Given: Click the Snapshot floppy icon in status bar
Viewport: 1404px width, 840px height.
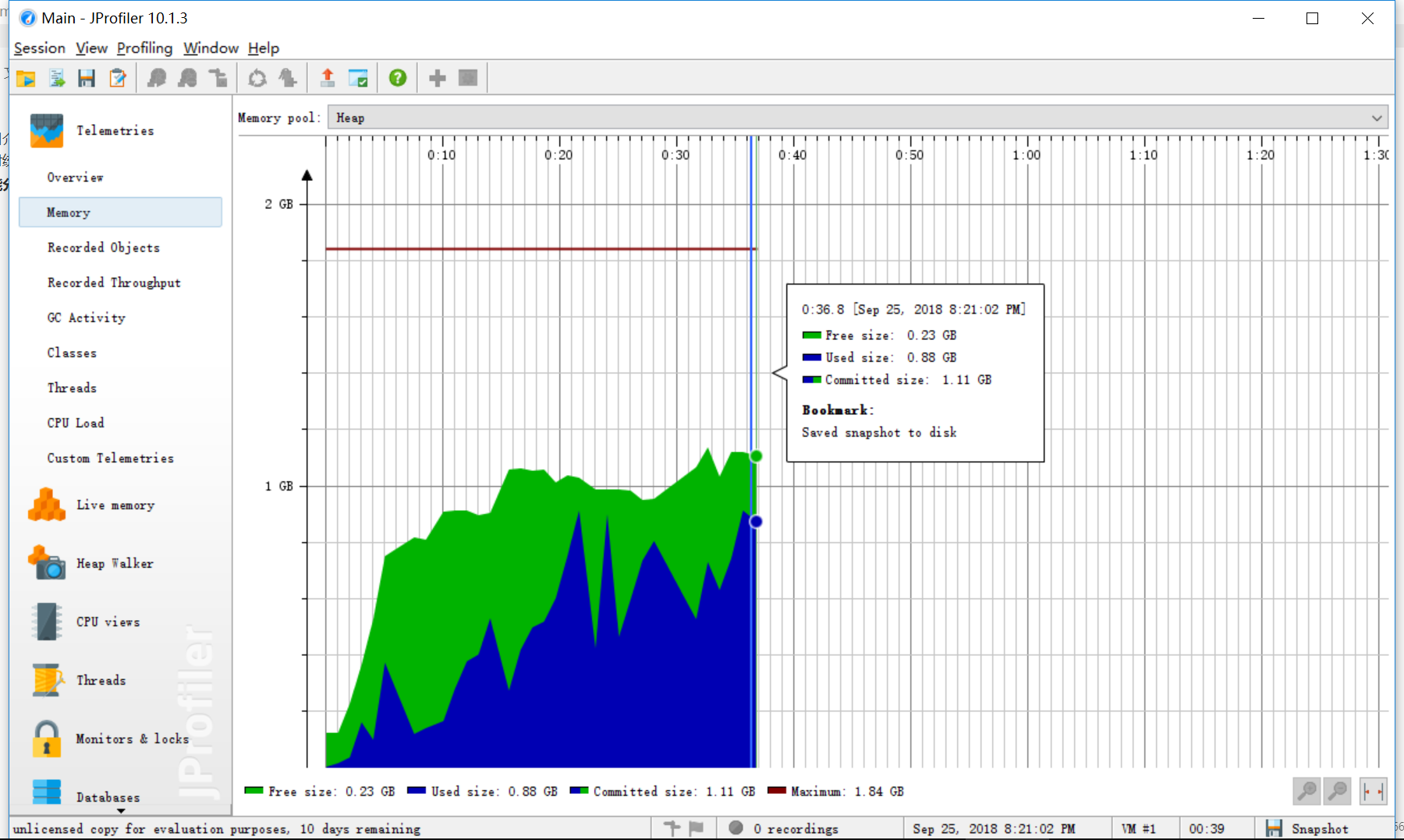Looking at the screenshot, I should [1274, 828].
